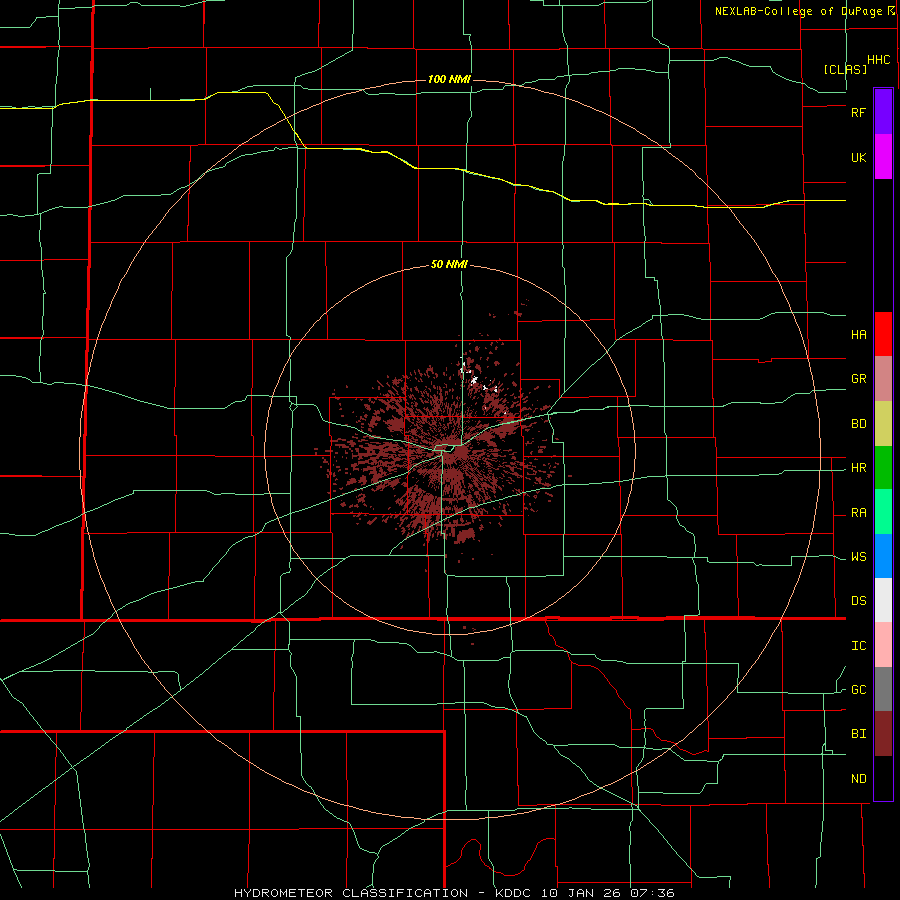Click the light pink IC legend swatch
The width and height of the screenshot is (900, 900).
click(x=883, y=645)
